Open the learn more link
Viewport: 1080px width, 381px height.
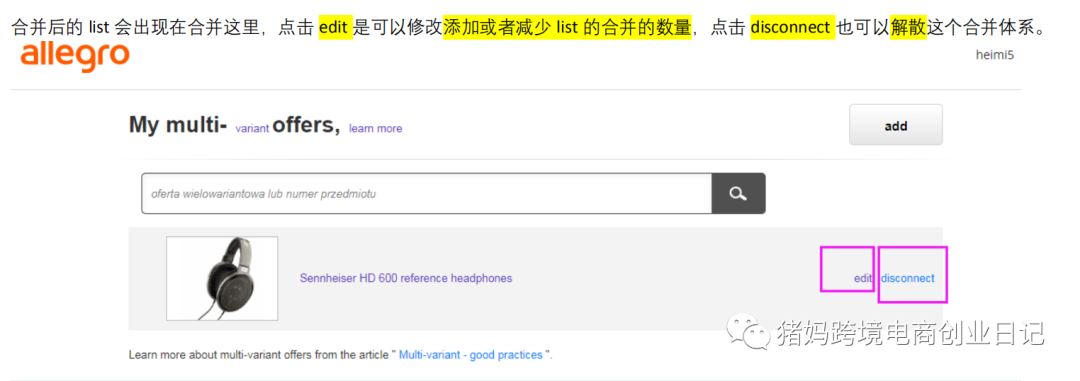[x=375, y=128]
